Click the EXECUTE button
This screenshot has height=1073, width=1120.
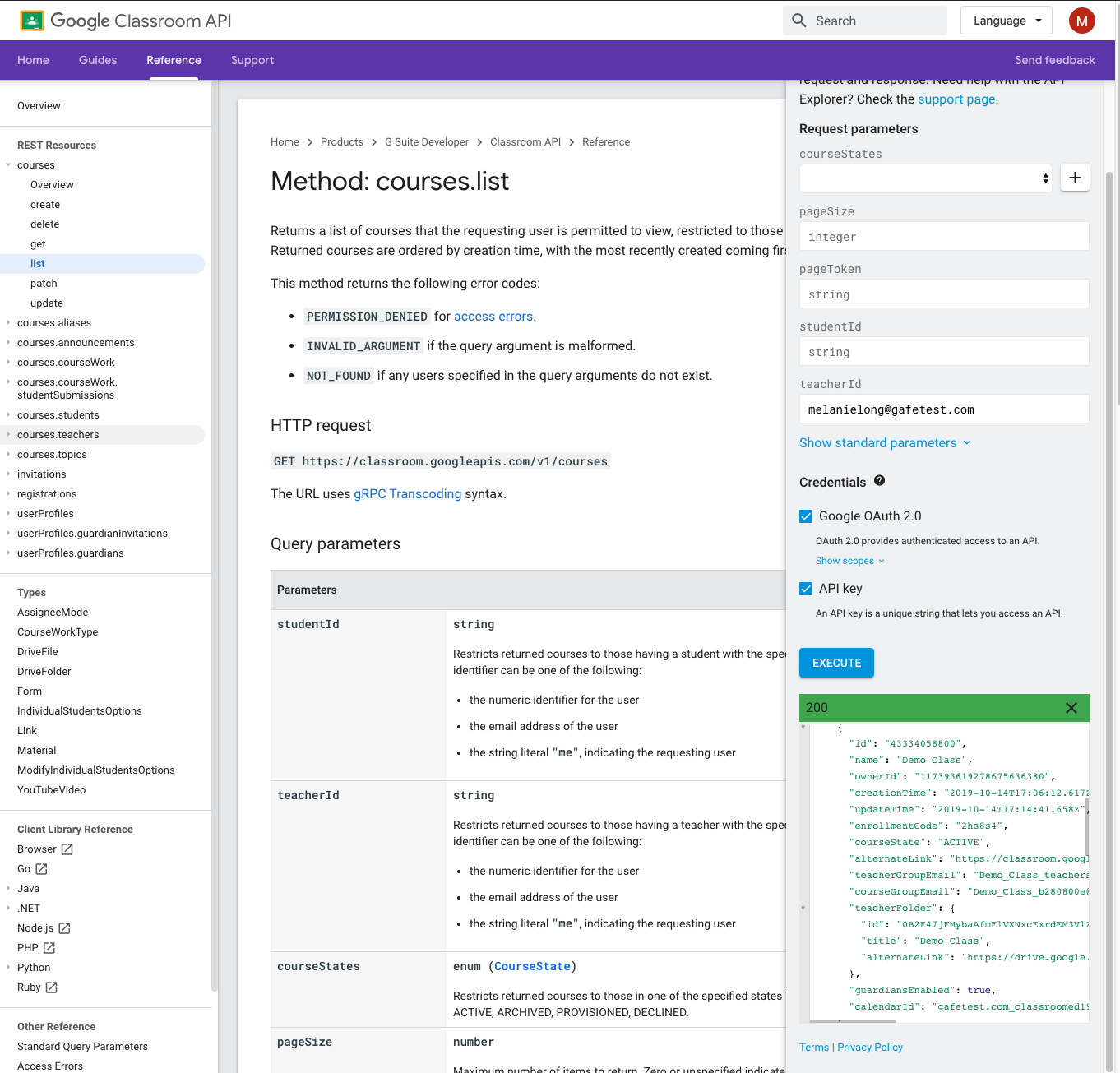(836, 663)
